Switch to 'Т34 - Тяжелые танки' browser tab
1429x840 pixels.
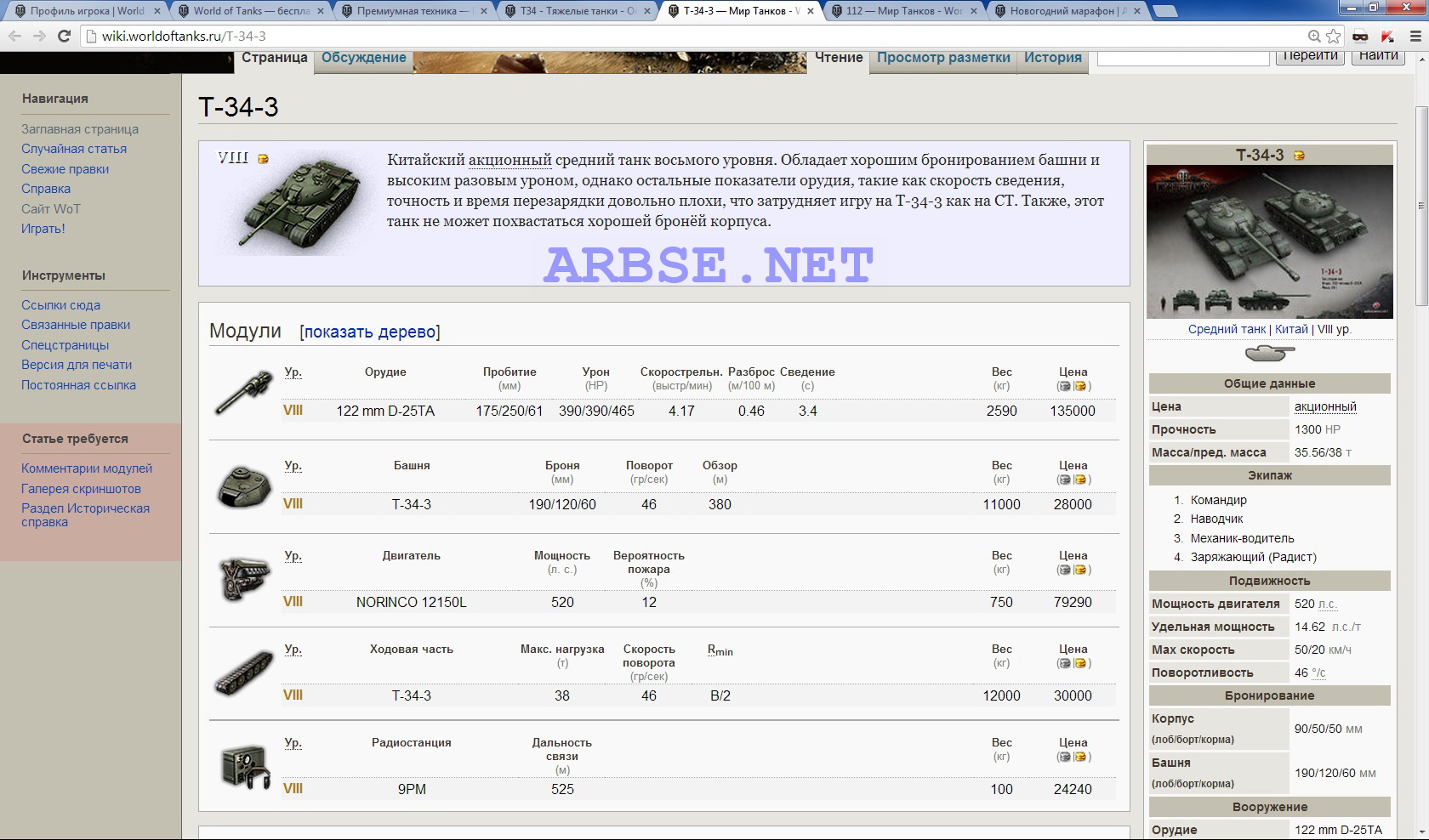(x=578, y=11)
